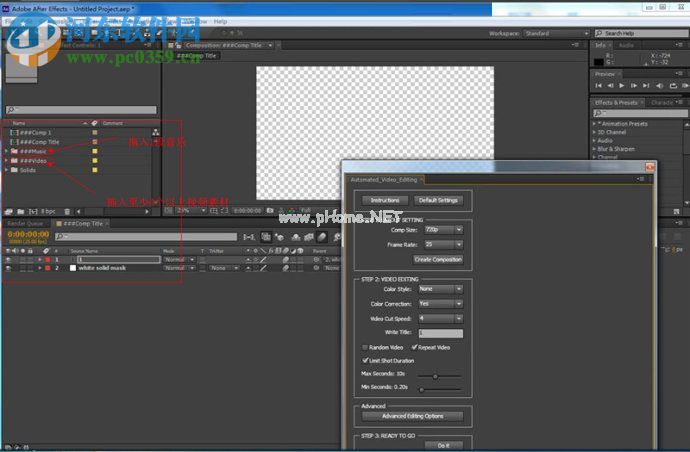
Task: Expand the Solids folder
Action: tap(6, 170)
